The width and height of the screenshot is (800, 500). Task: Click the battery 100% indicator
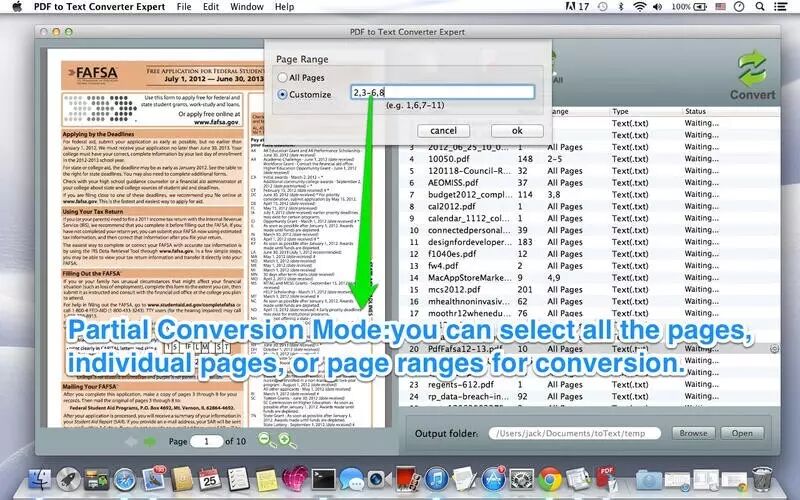[x=688, y=7]
